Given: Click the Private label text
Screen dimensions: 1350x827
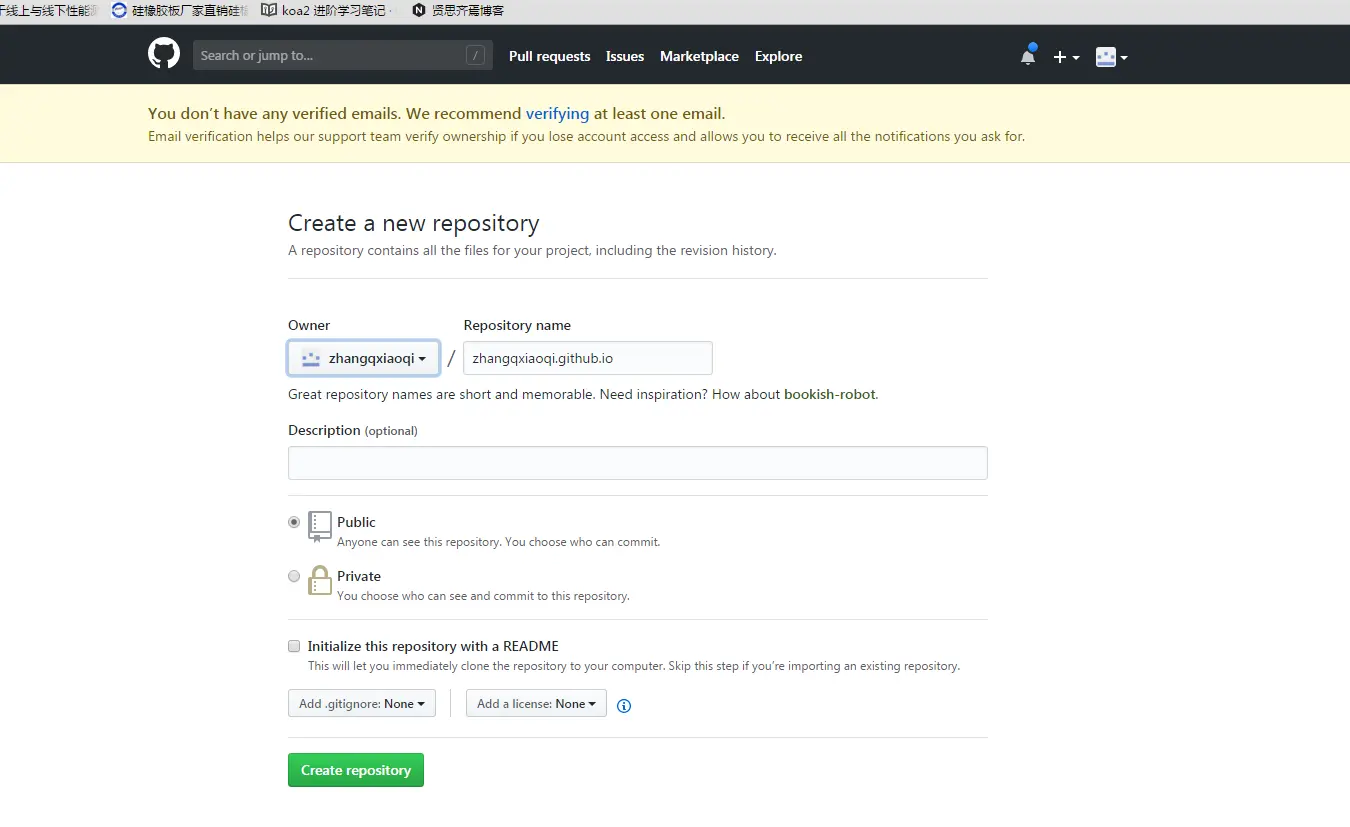Looking at the screenshot, I should point(359,576).
